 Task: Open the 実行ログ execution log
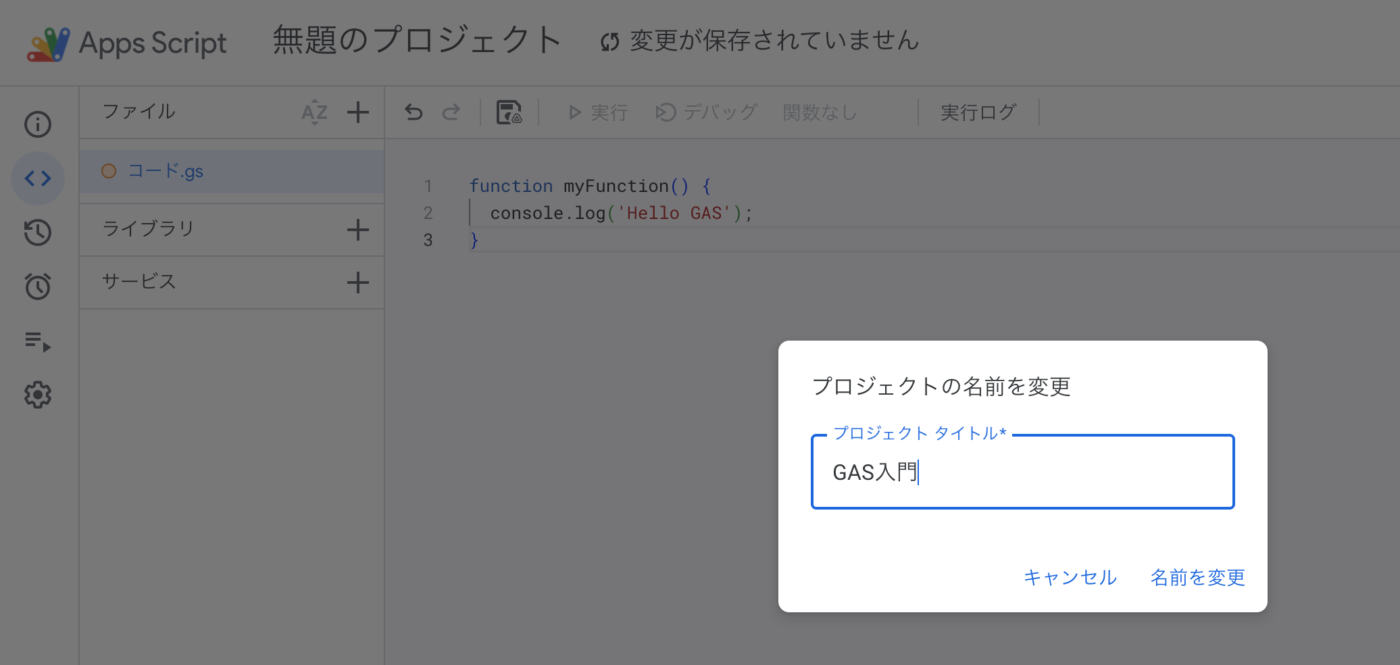[978, 113]
